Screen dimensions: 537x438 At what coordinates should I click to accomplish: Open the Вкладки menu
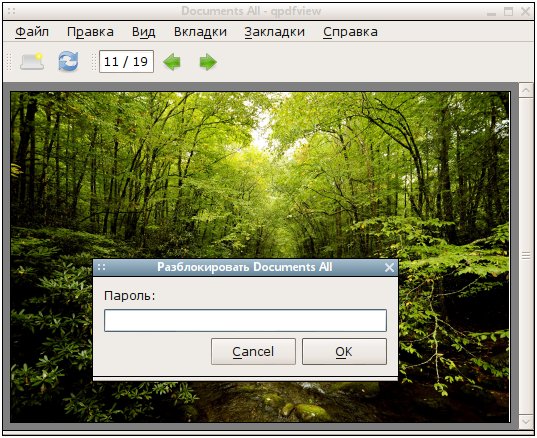pos(200,32)
